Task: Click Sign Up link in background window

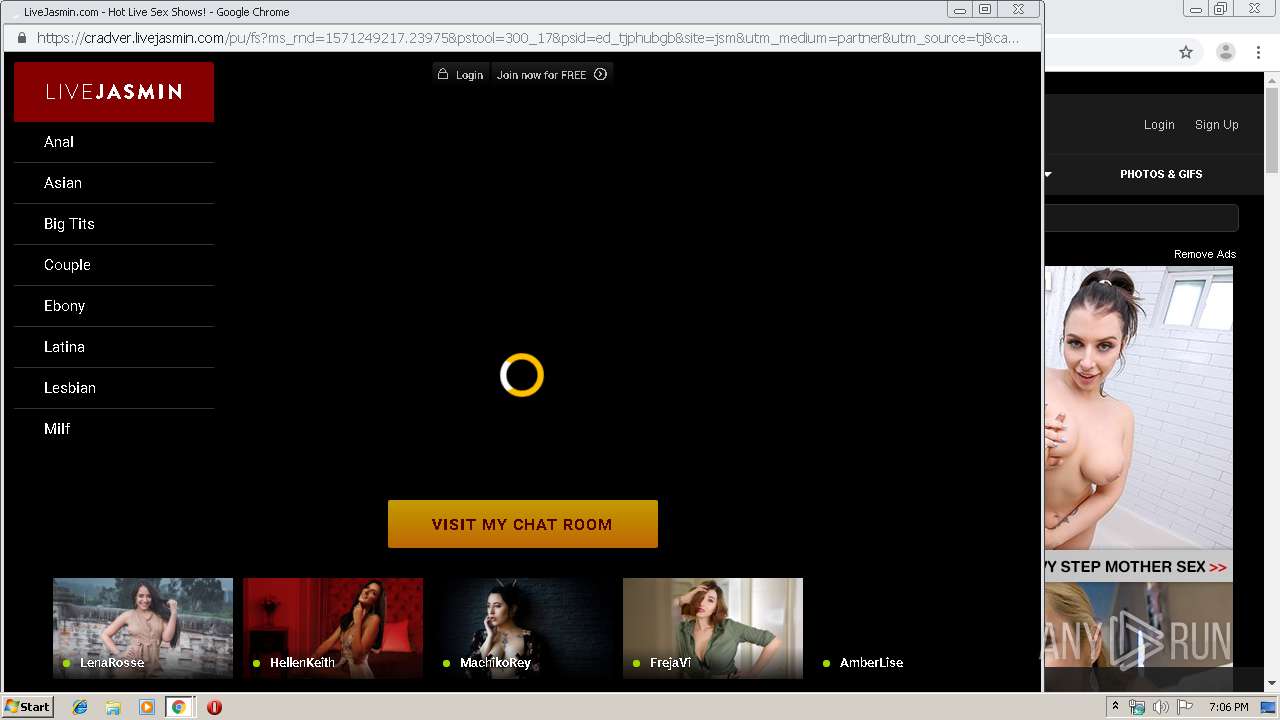Action: coord(1216,125)
